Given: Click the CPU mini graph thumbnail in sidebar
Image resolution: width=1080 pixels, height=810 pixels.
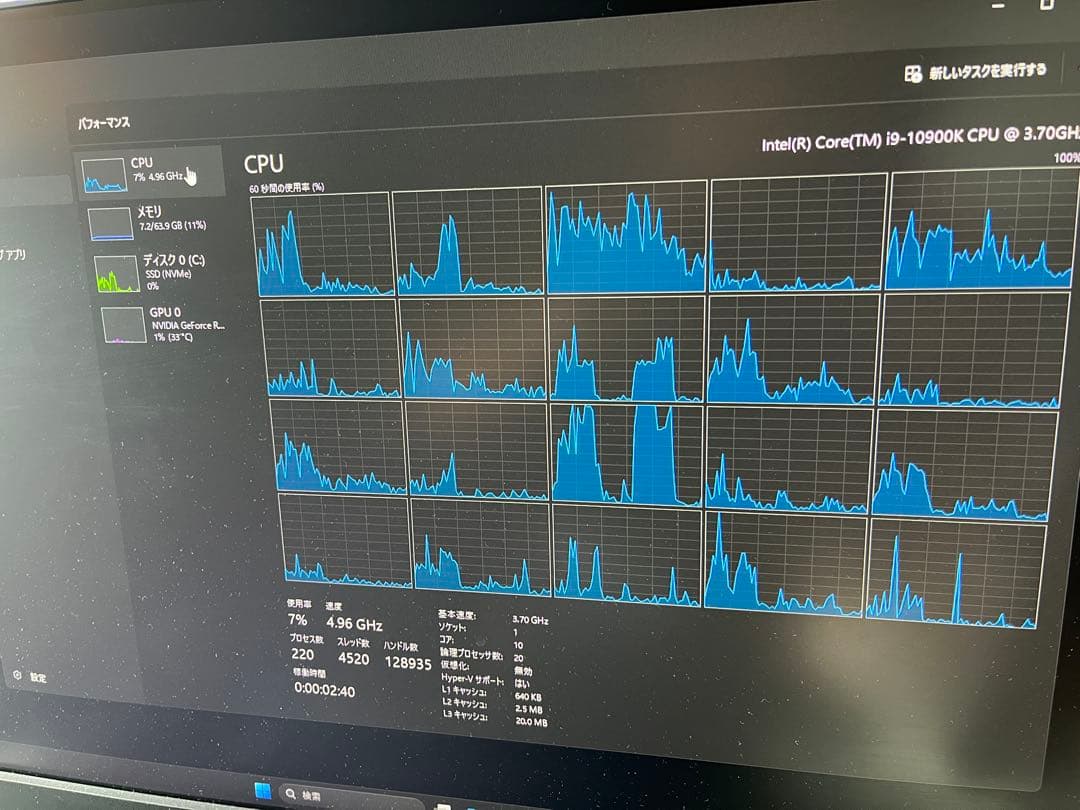Looking at the screenshot, I should click(x=104, y=175).
